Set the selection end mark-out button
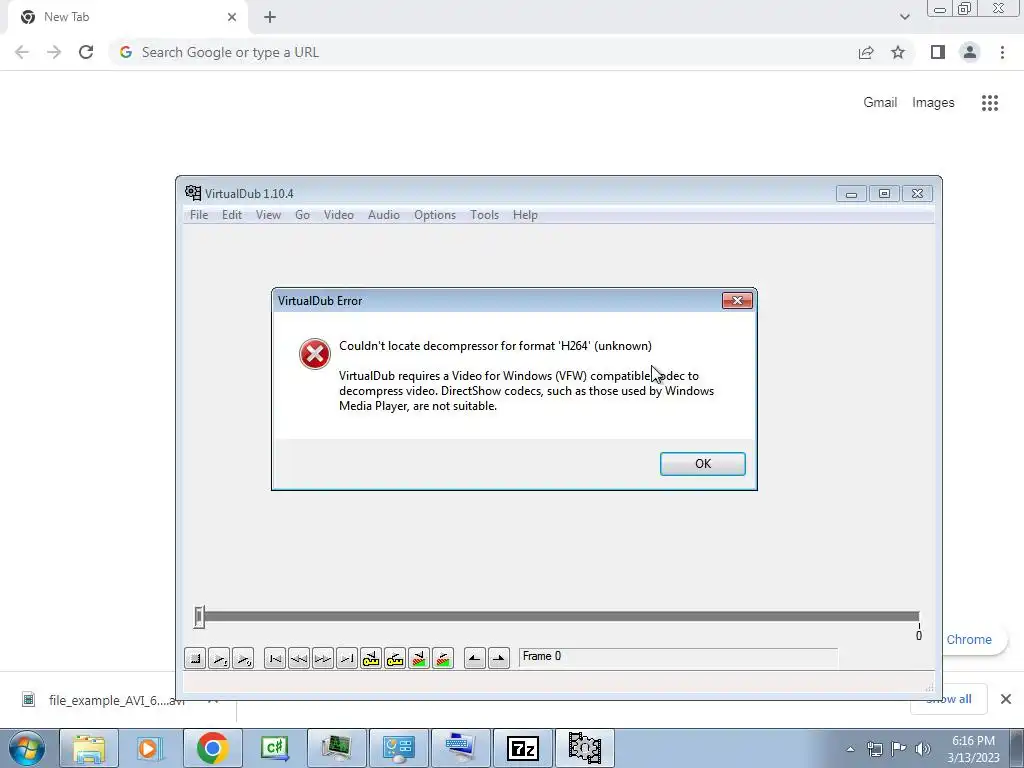The image size is (1024, 768). (x=499, y=658)
